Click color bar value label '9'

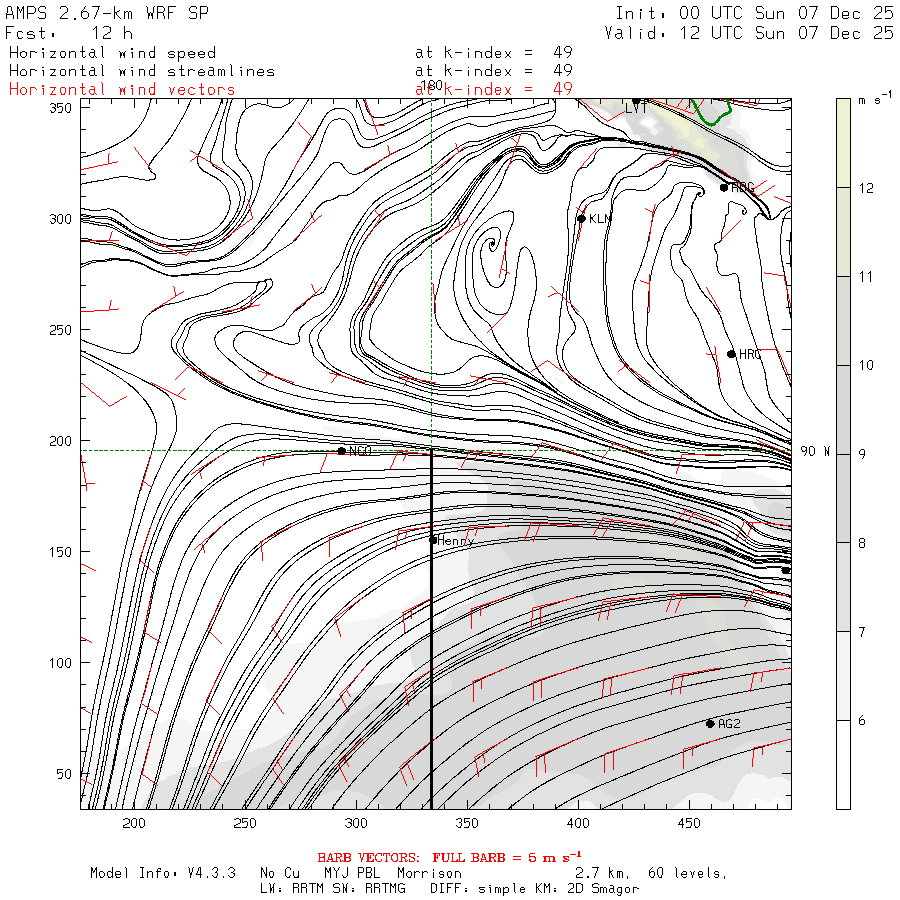click(x=862, y=454)
